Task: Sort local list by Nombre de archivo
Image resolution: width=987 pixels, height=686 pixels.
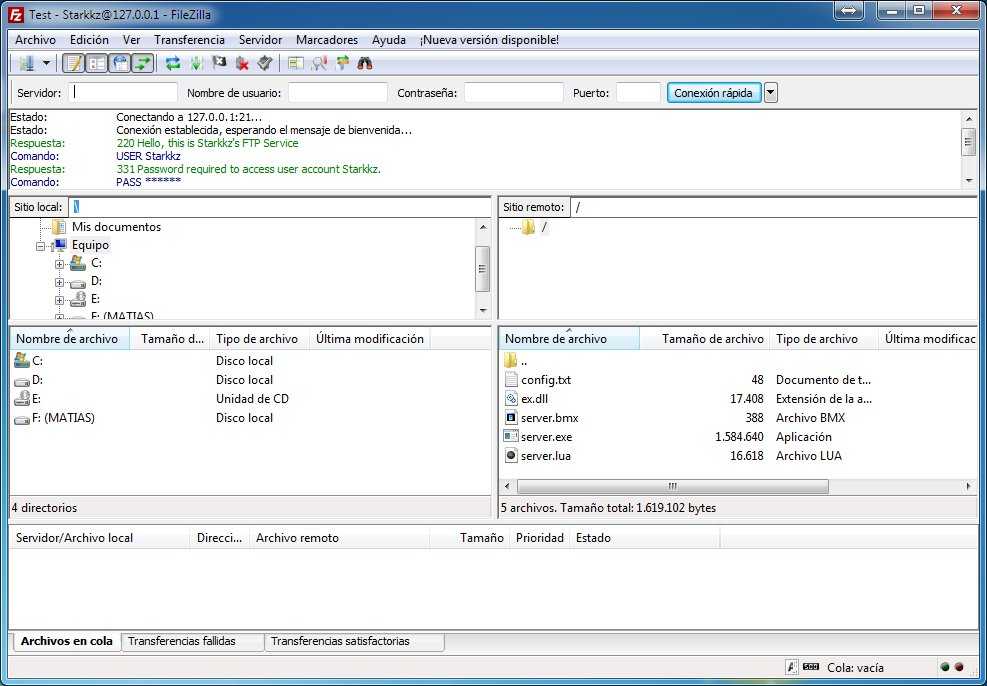Action: point(70,339)
